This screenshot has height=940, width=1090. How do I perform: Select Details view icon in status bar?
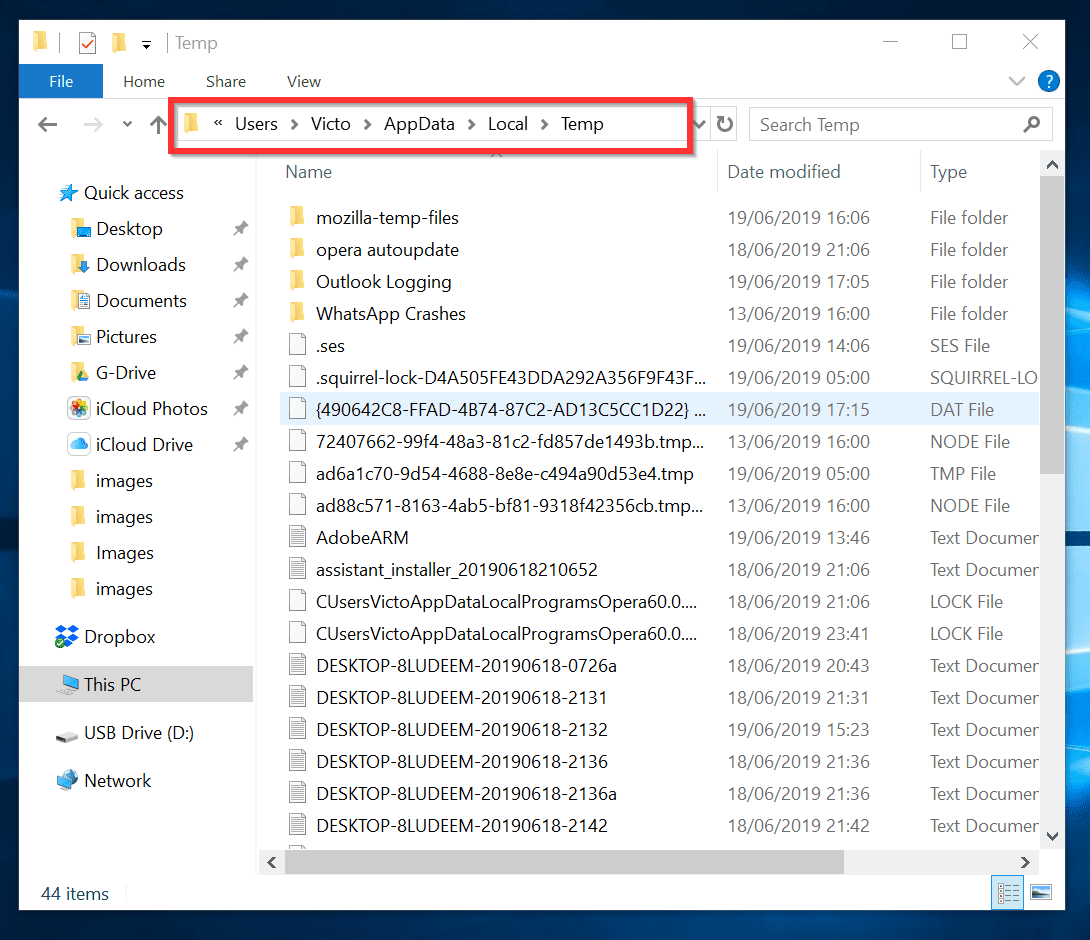[1008, 892]
